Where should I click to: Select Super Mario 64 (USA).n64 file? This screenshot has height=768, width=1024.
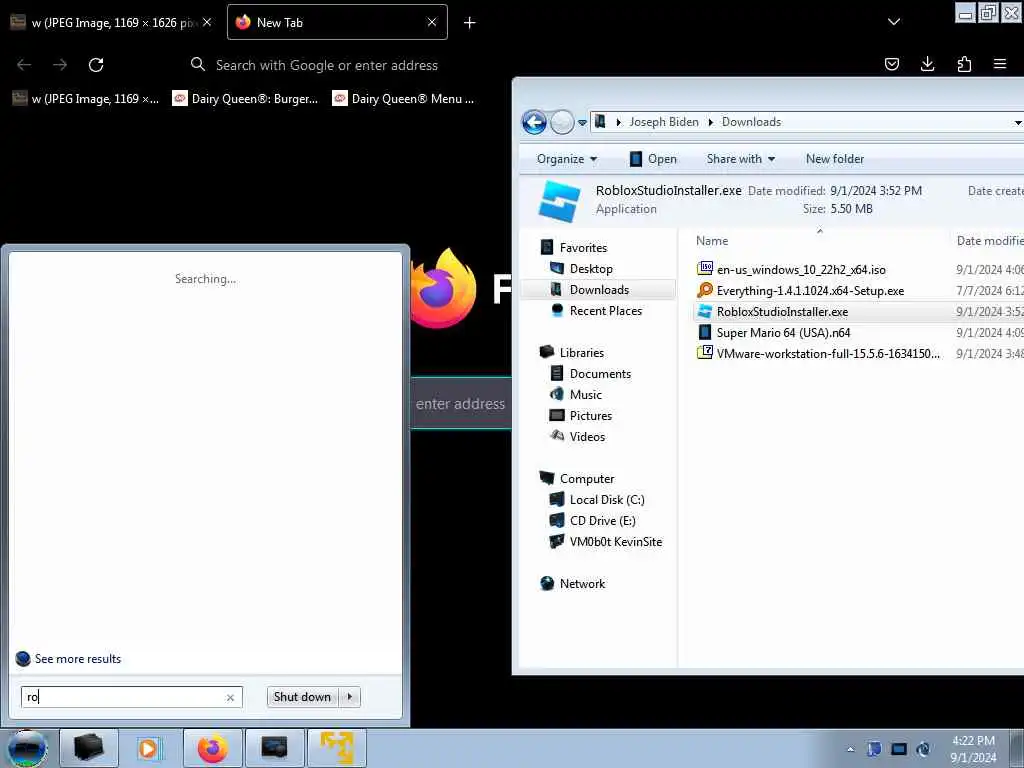pos(783,332)
